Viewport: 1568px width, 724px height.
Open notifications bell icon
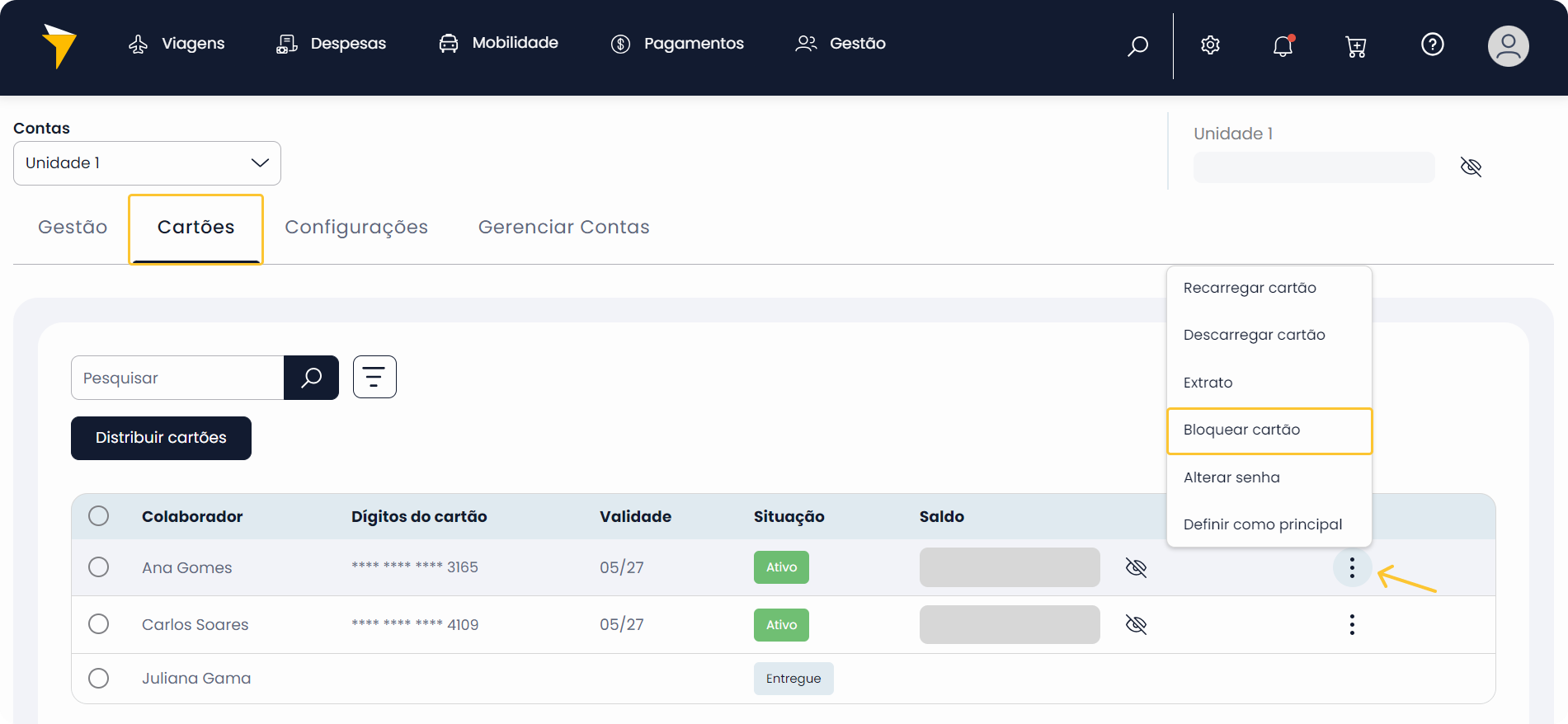tap(1283, 45)
